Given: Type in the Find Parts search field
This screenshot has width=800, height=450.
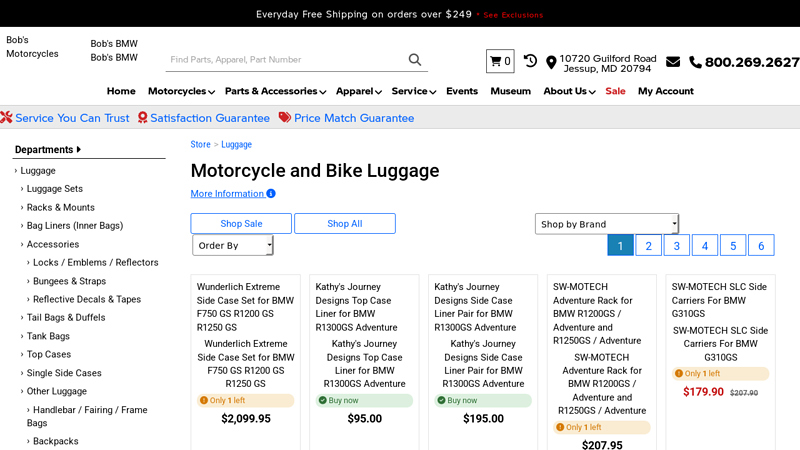Looking at the screenshot, I should (285, 60).
